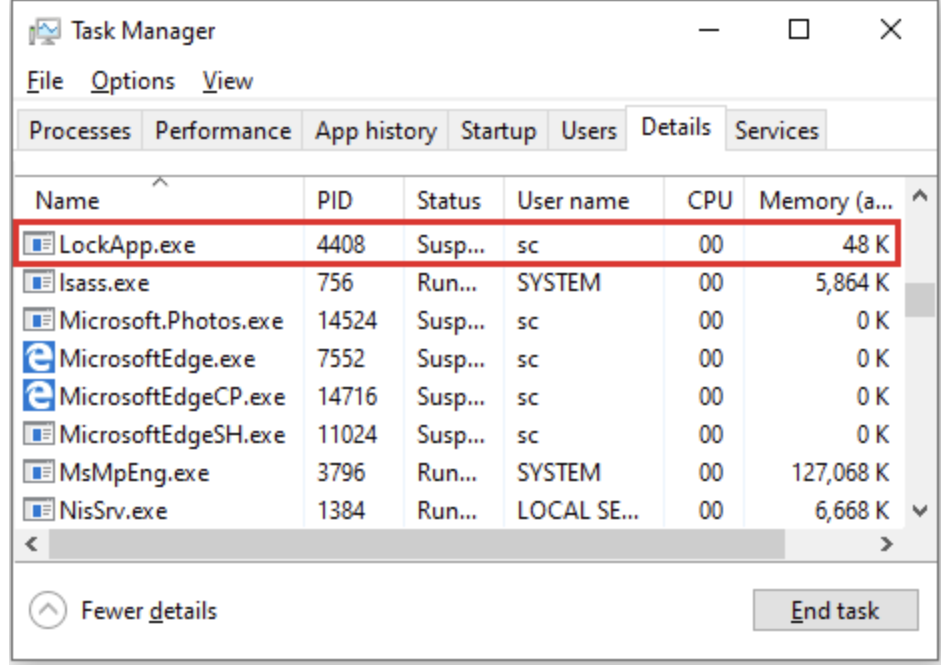
Task: Click the lsass.exe process icon
Action: (39, 282)
